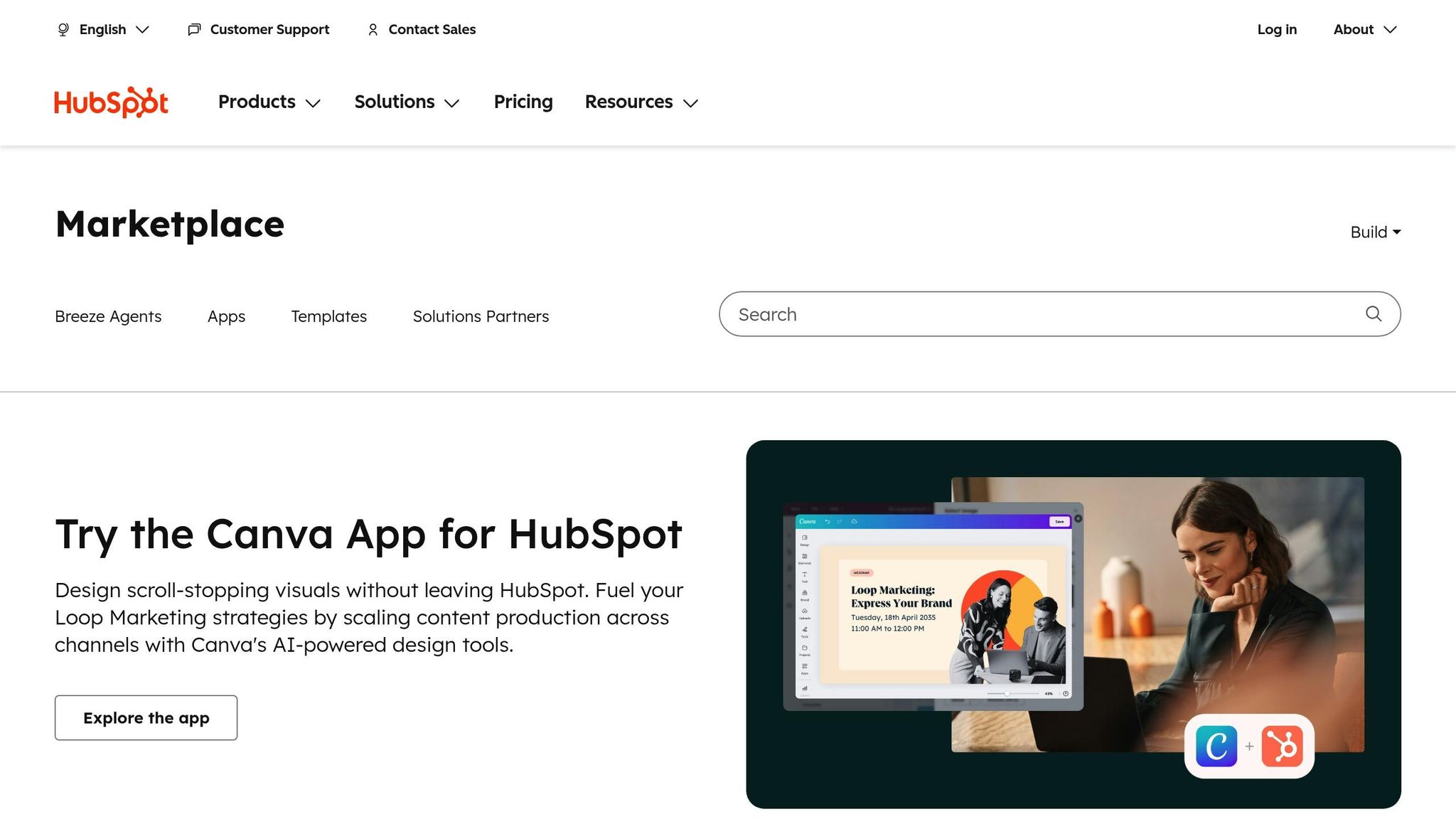Click the person icon beside Contact Sales
Image resolution: width=1456 pixels, height=819 pixels.
point(372,29)
